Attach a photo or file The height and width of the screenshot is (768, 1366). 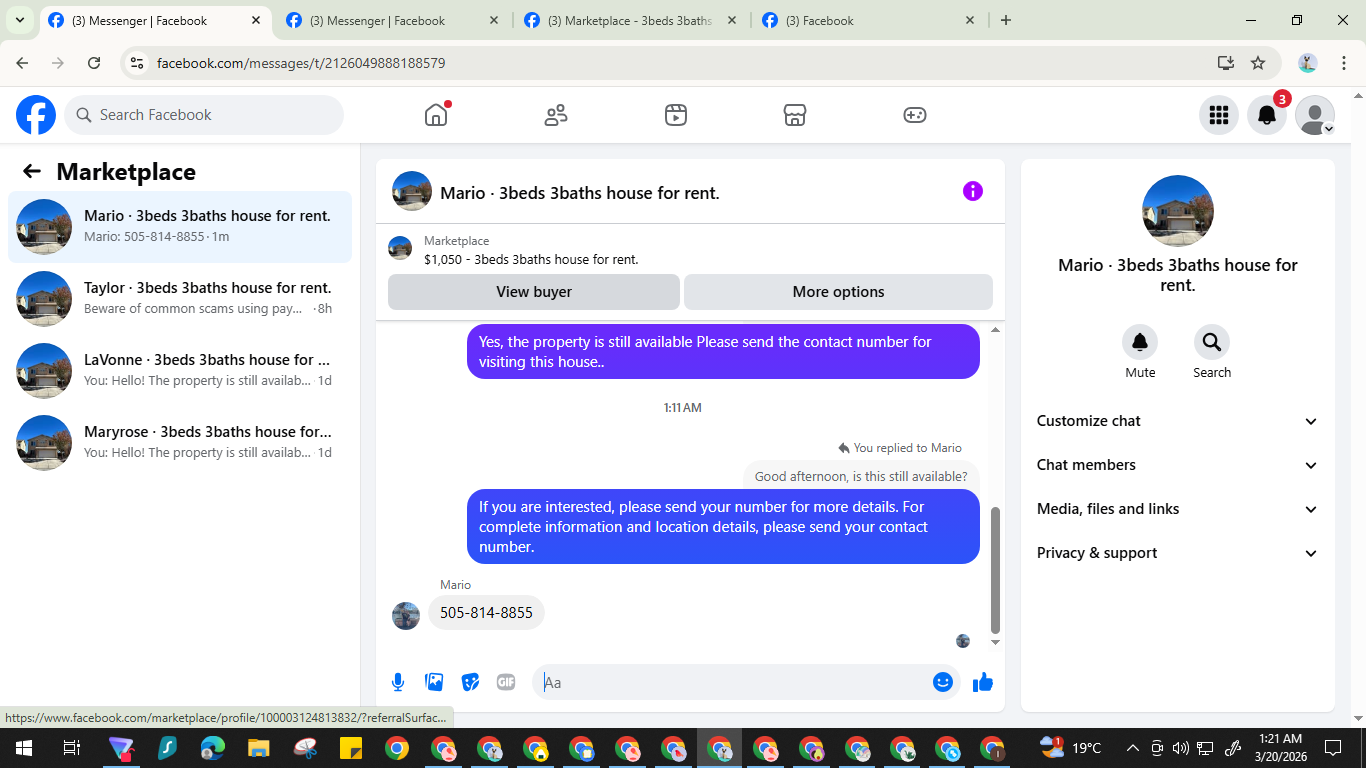[x=434, y=682]
